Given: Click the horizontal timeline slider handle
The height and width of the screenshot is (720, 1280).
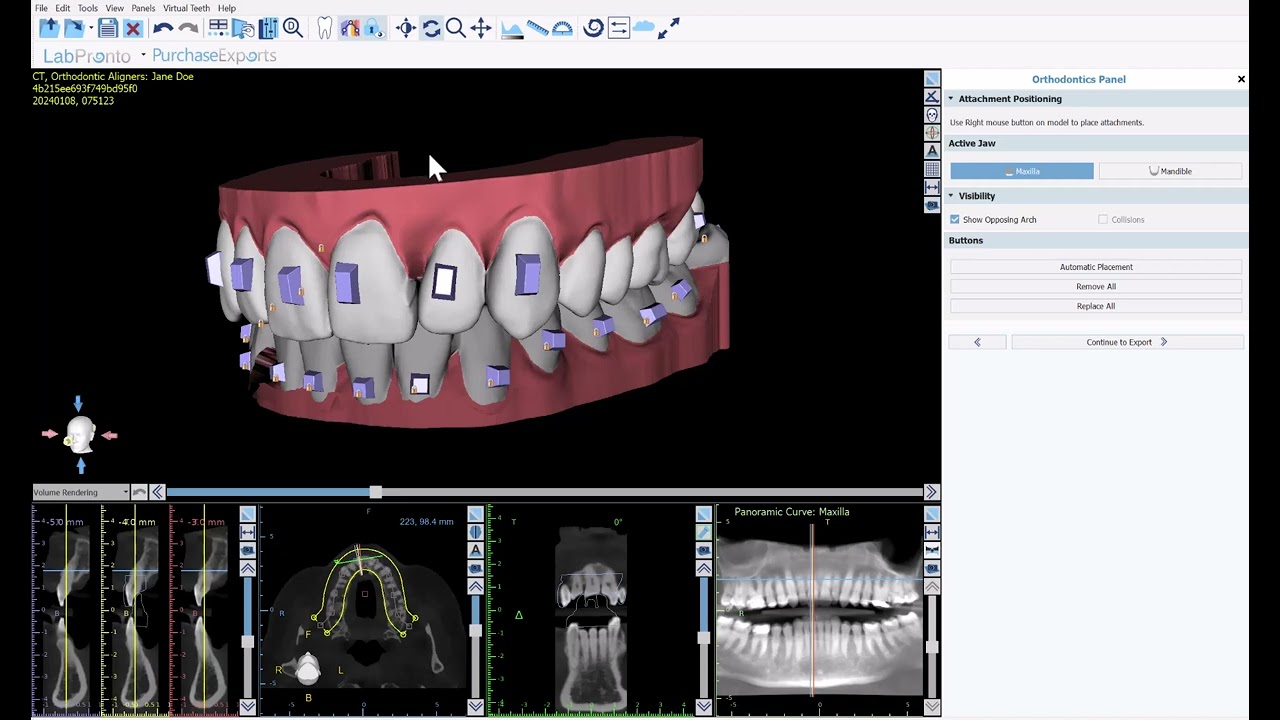Looking at the screenshot, I should (375, 492).
